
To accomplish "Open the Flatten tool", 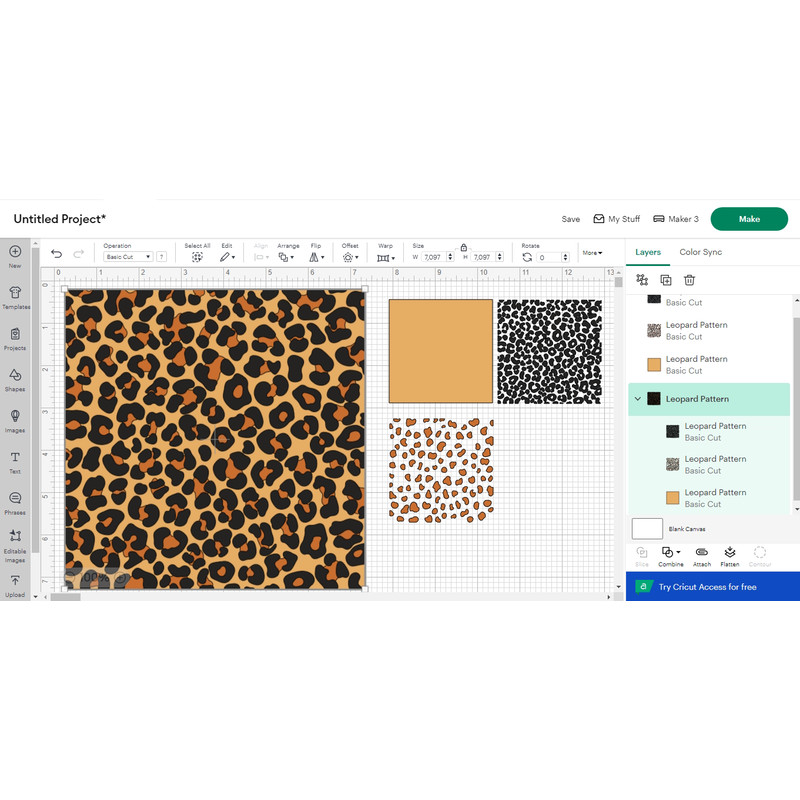I will click(x=730, y=552).
